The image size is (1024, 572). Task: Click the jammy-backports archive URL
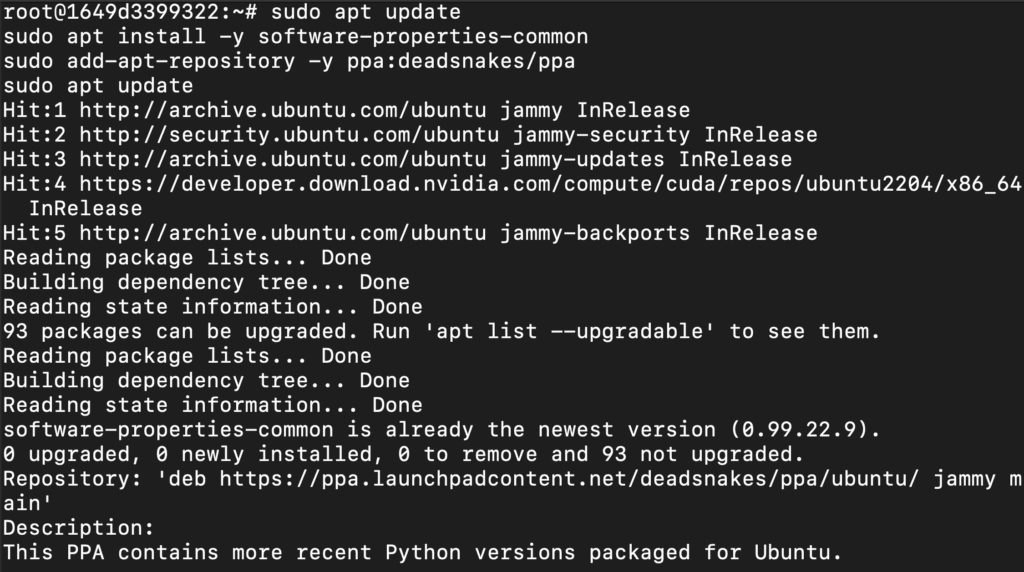283,233
